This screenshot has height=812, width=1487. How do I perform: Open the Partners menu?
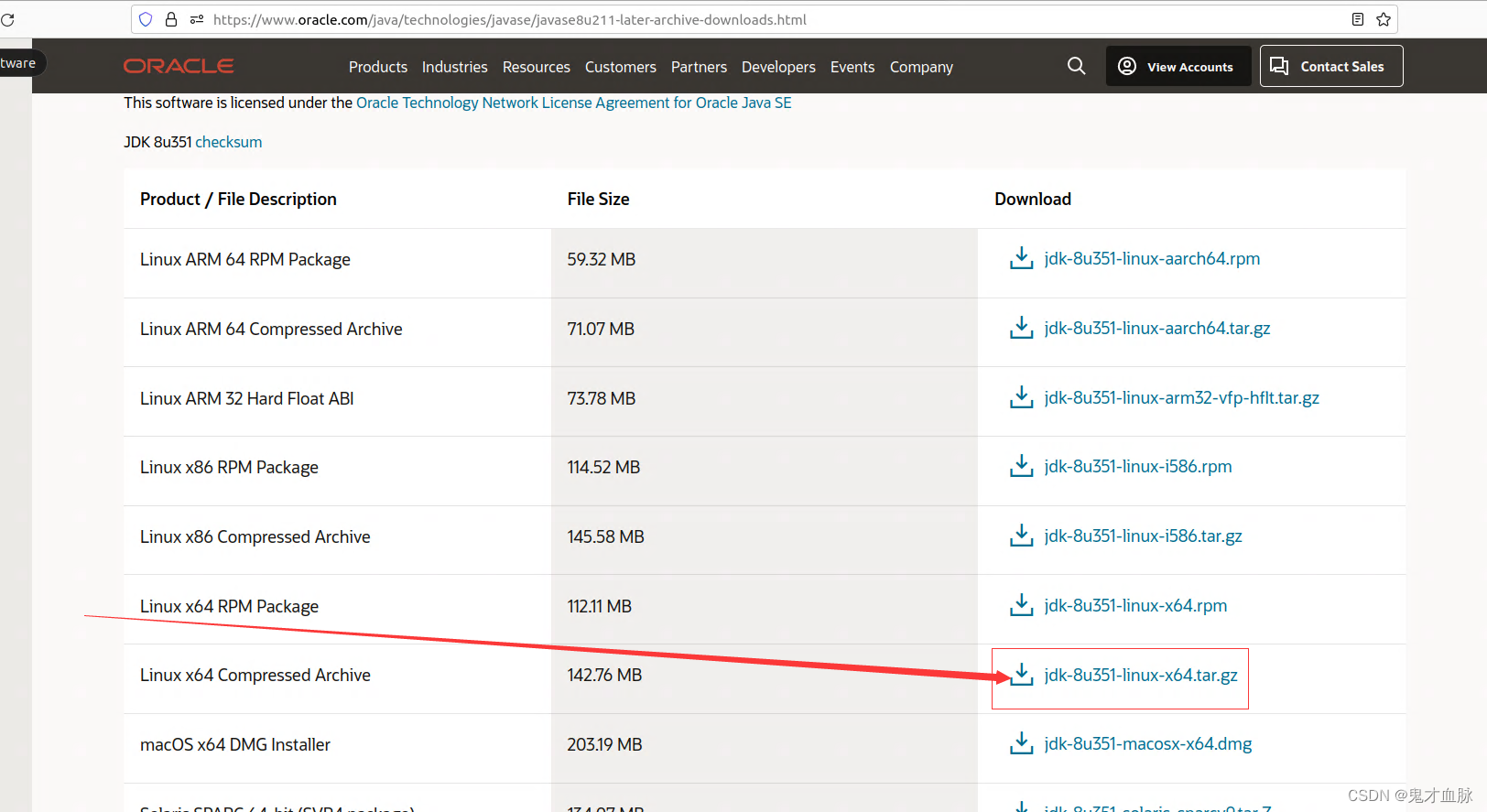[699, 67]
